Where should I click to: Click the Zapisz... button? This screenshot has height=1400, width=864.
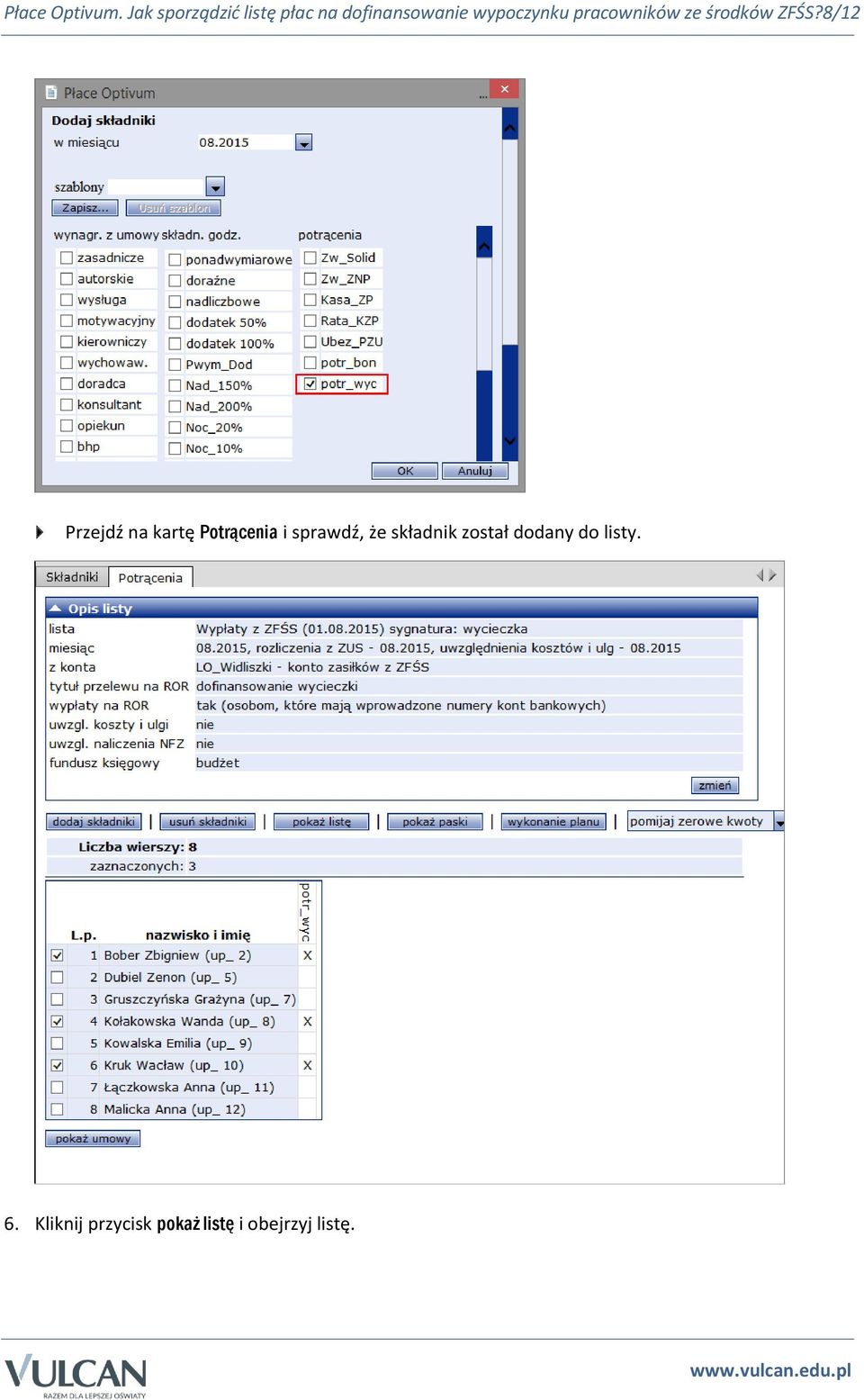pos(85,208)
